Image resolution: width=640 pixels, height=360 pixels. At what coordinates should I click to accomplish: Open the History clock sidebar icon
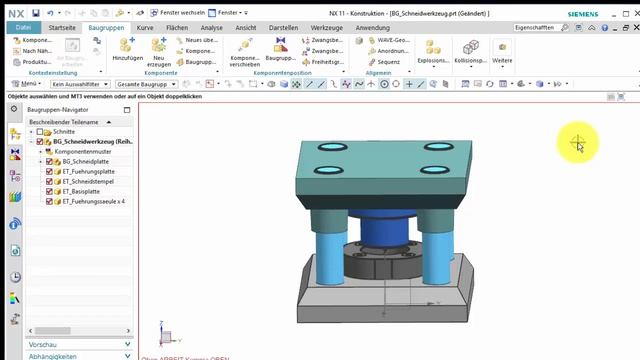click(15, 277)
